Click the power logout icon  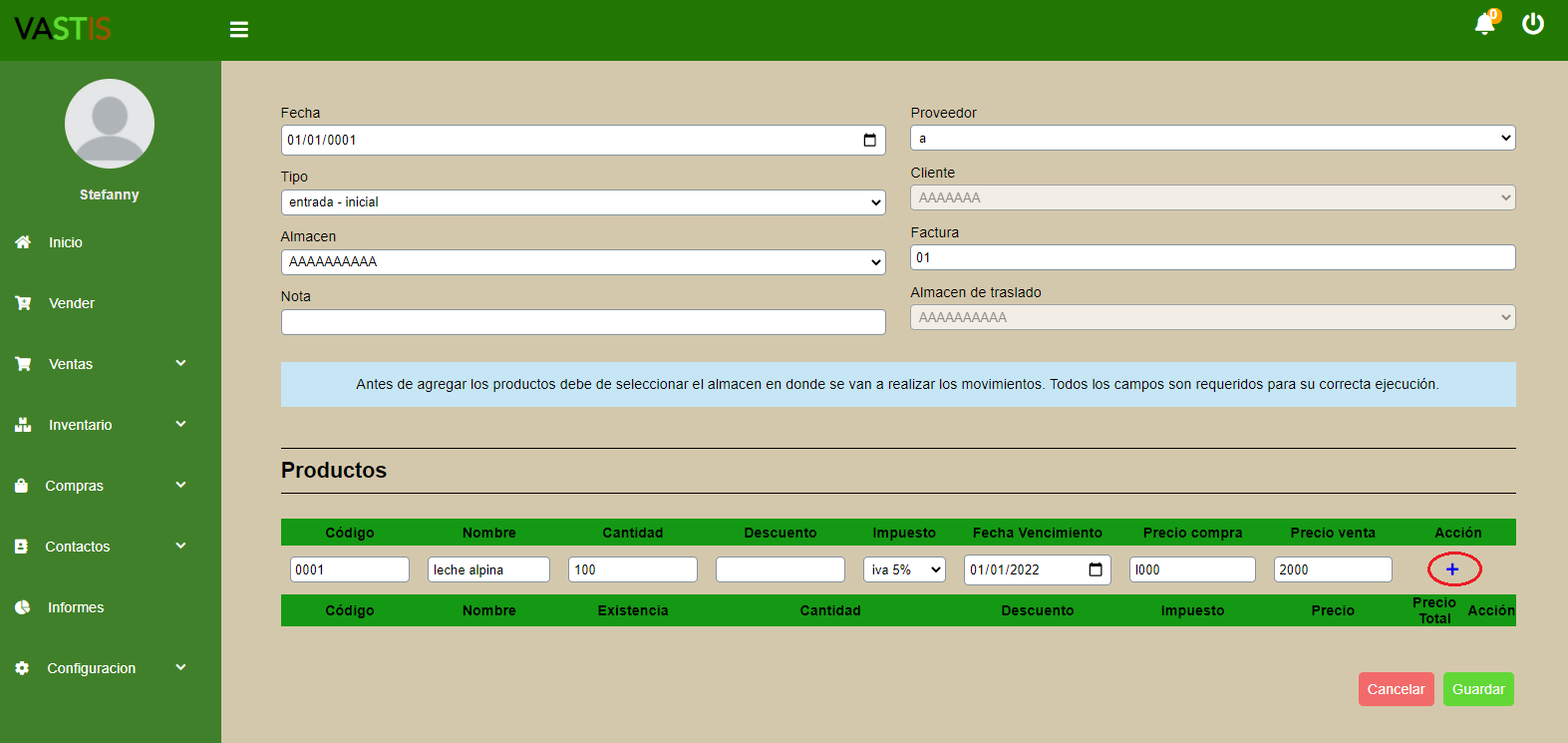click(x=1533, y=24)
